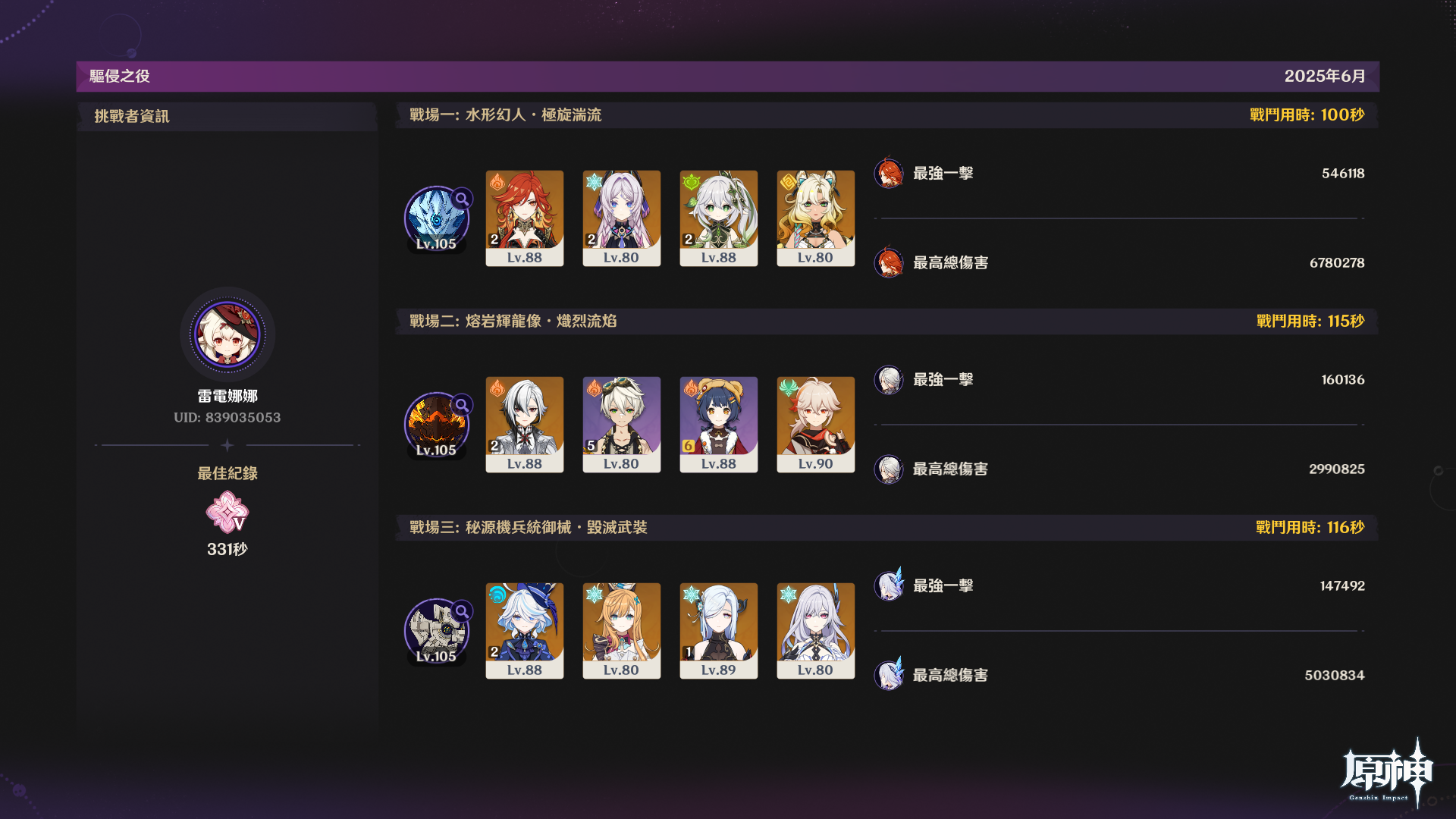Click strongest single hit icon in stage three
This screenshot has width=1456, height=819.
click(x=889, y=585)
